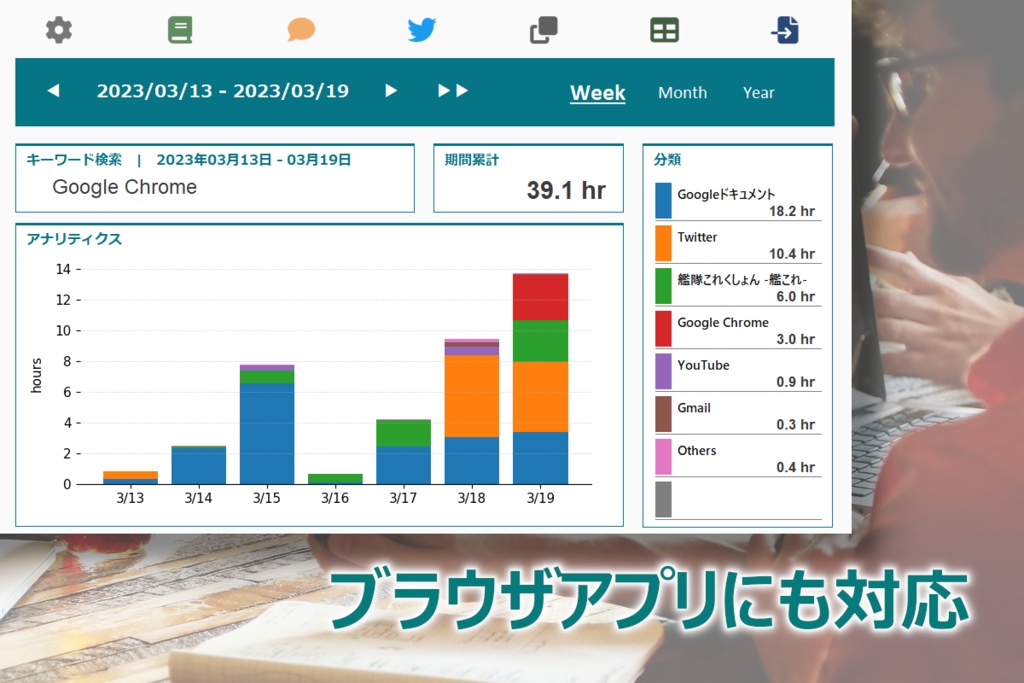Click the 3.0 hr value
Image resolution: width=1024 pixels, height=683 pixels.
(x=795, y=339)
